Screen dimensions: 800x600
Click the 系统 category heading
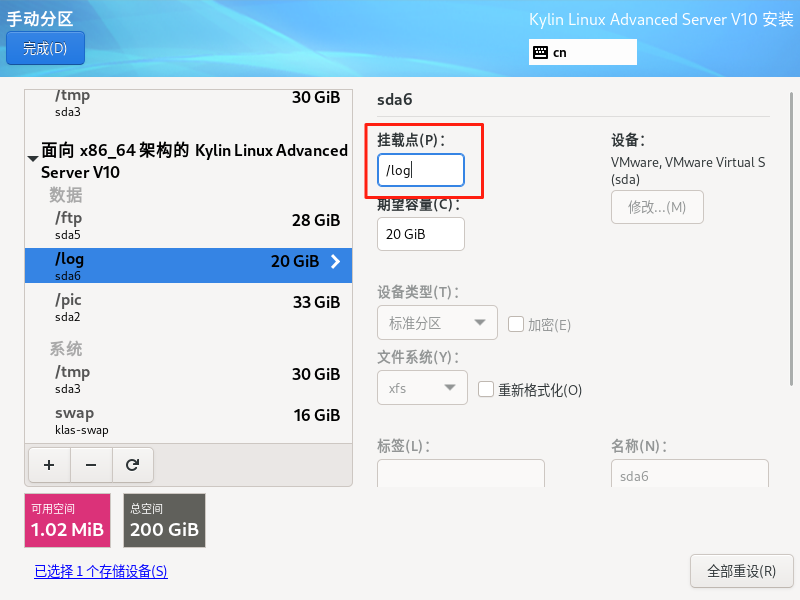66,349
